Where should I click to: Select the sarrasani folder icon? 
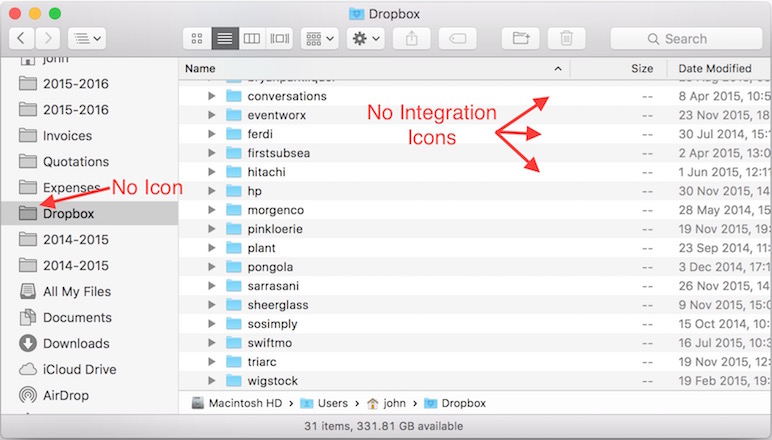(x=234, y=285)
